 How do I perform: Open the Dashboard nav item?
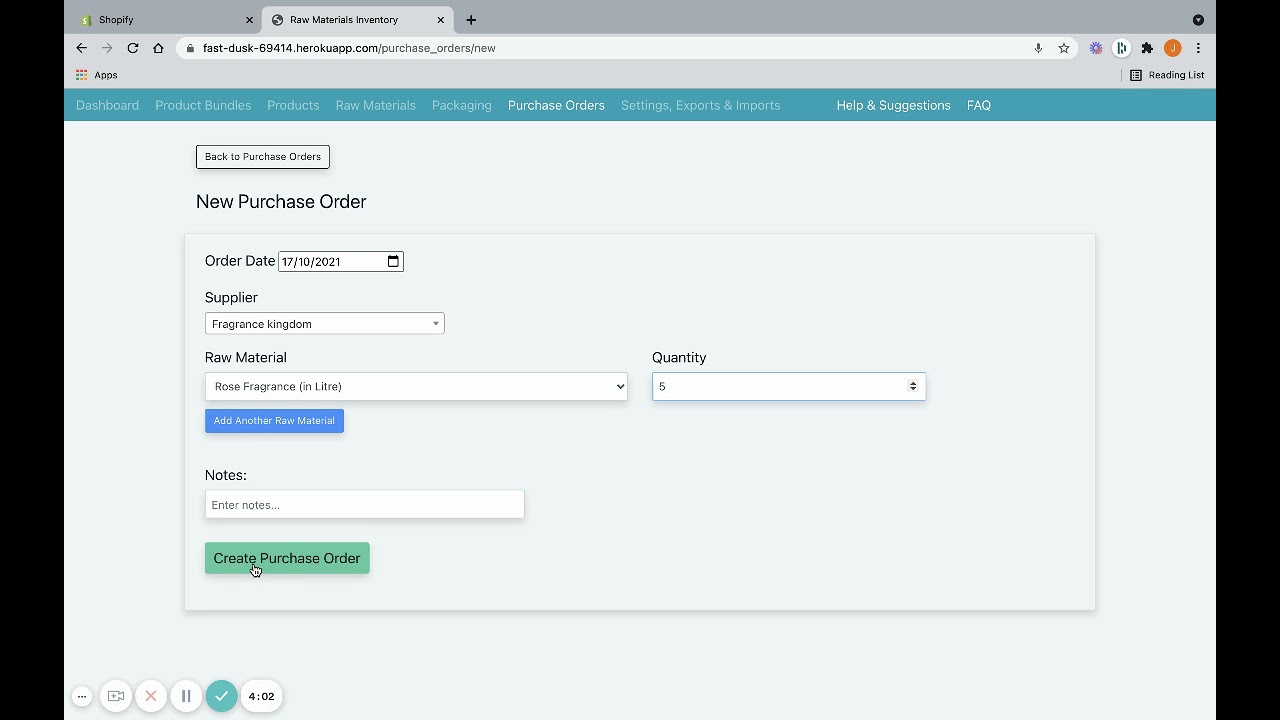point(107,105)
